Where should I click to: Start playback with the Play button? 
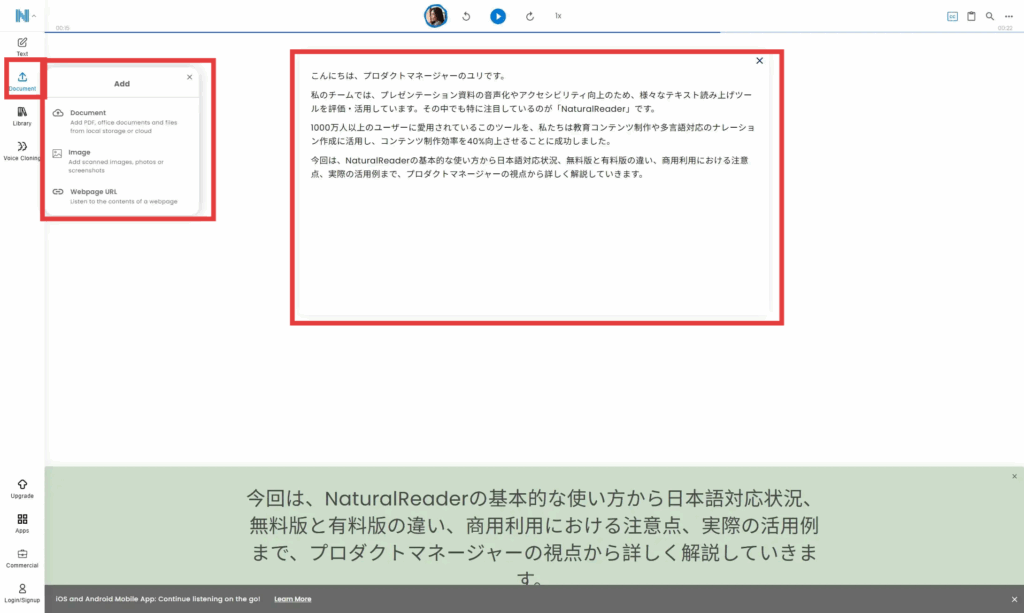tap(498, 16)
